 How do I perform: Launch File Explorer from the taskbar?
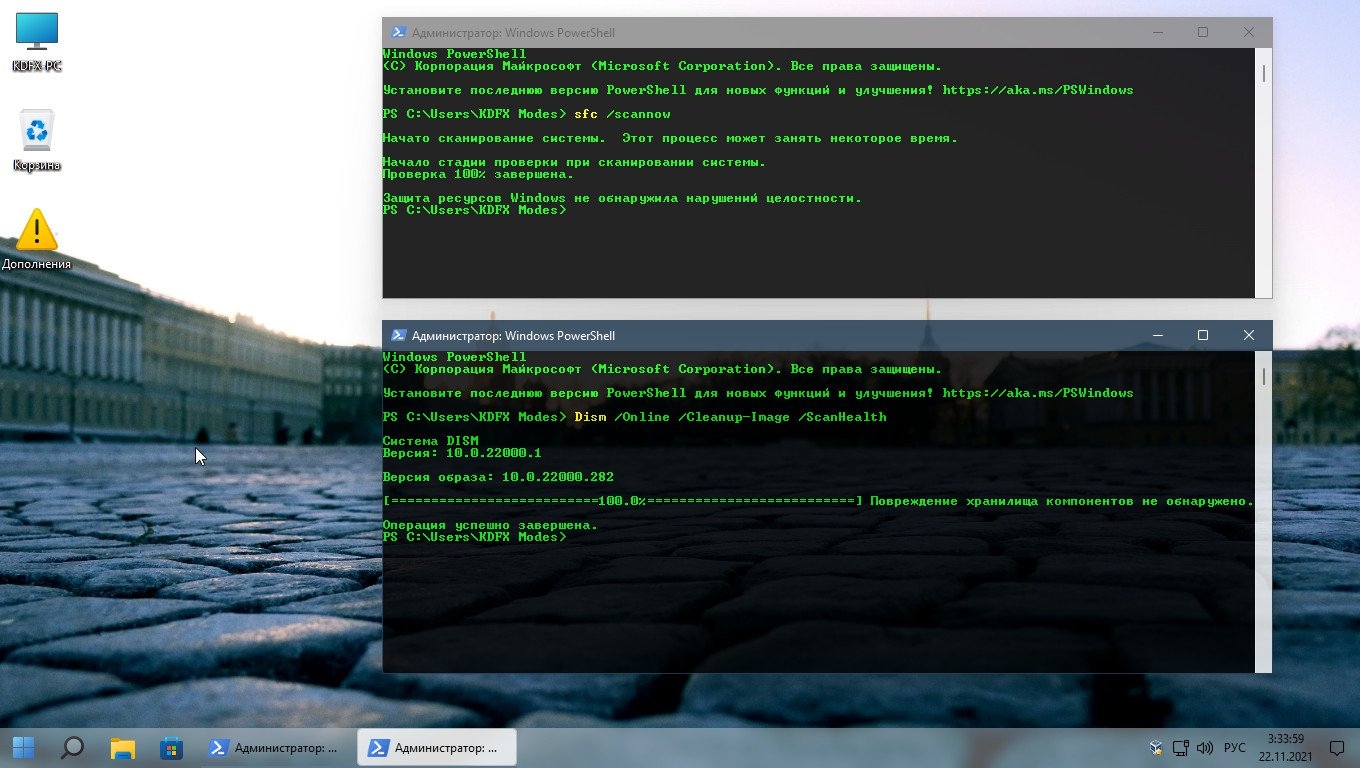pos(122,748)
